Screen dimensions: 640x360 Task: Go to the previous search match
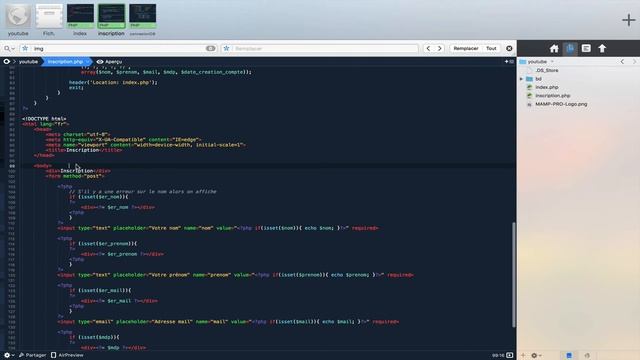tap(428, 48)
